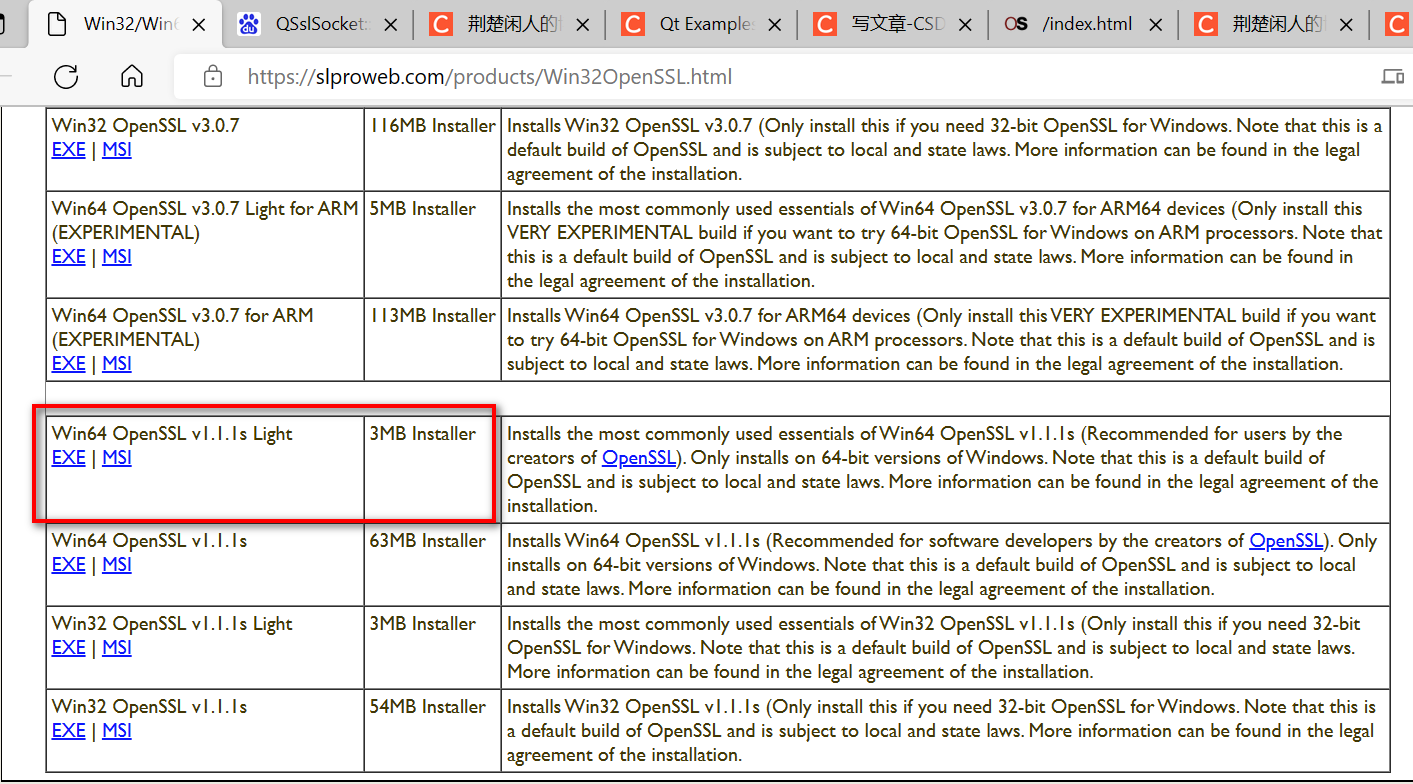Close the Win32/Win64 OpenSSL tab
This screenshot has width=1413, height=784.
point(200,24)
